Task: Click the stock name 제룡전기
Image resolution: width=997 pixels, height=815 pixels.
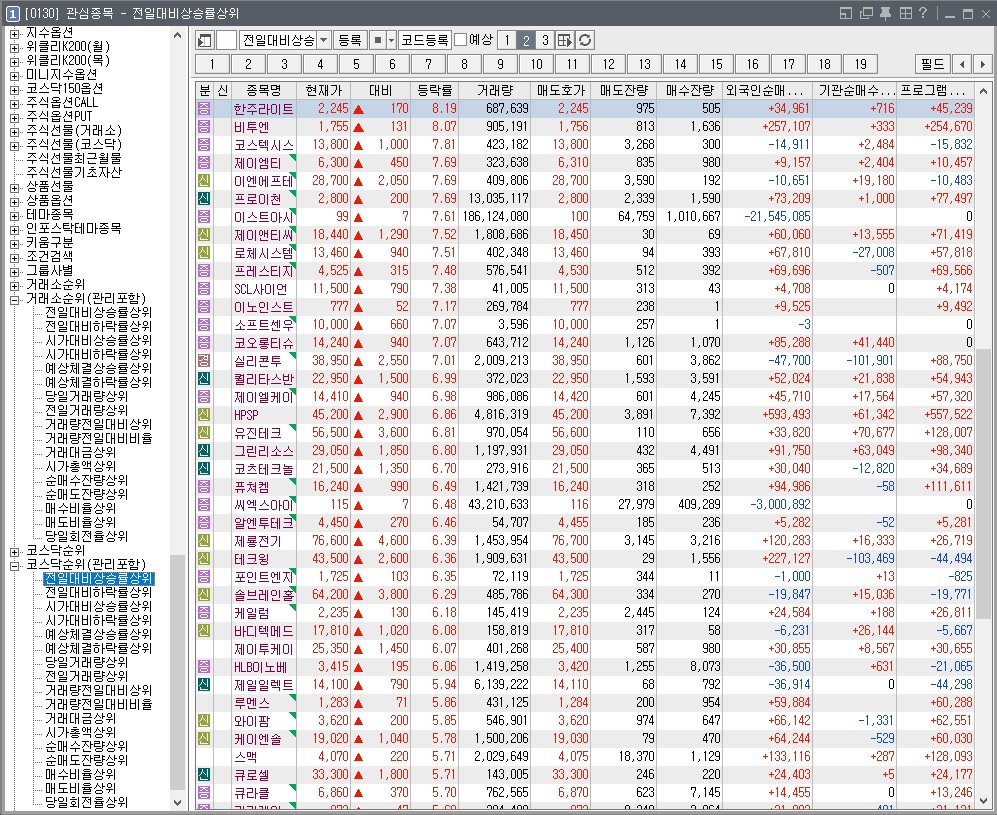Action: (257, 541)
